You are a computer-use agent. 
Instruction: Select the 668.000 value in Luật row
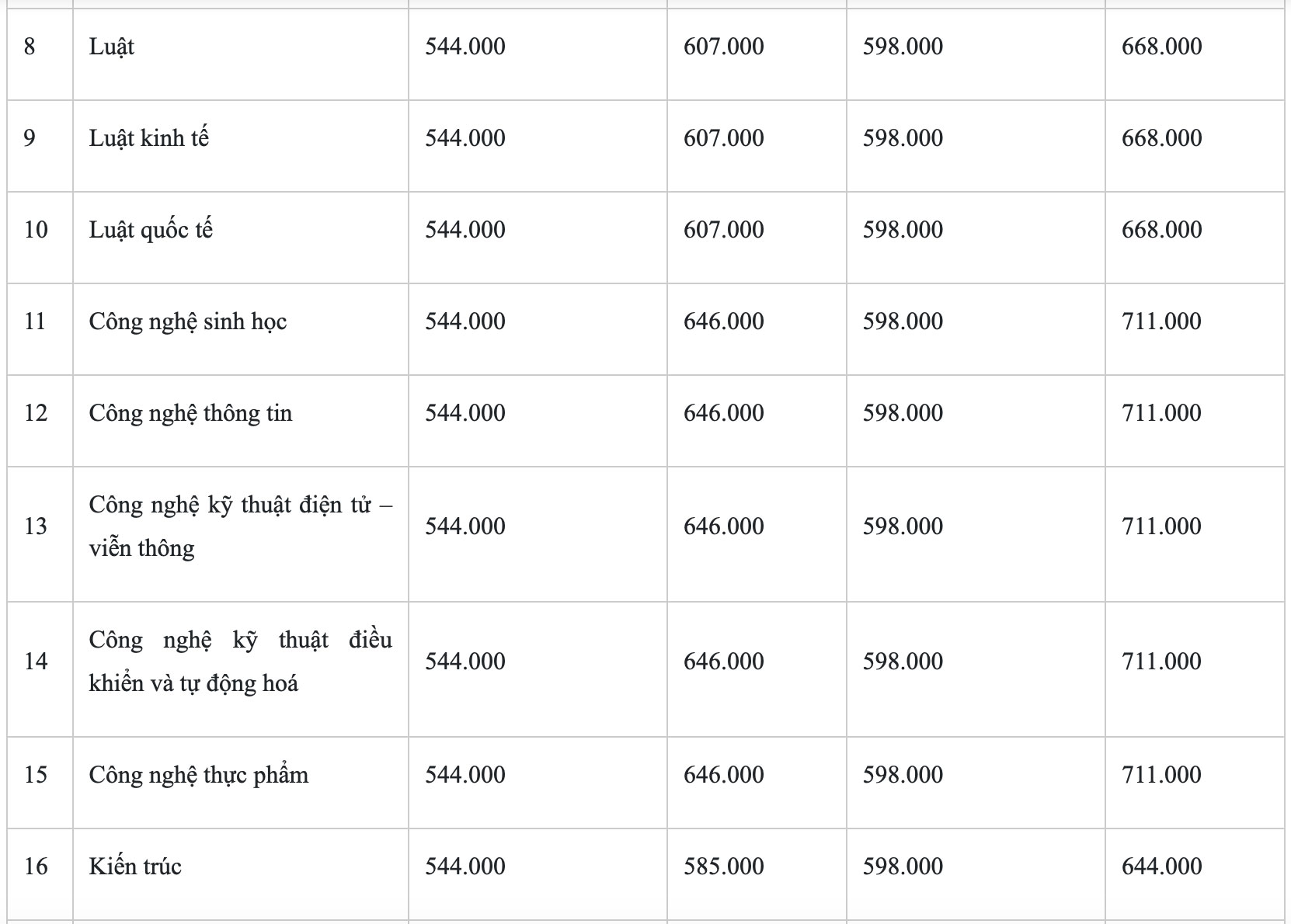[x=1162, y=47]
